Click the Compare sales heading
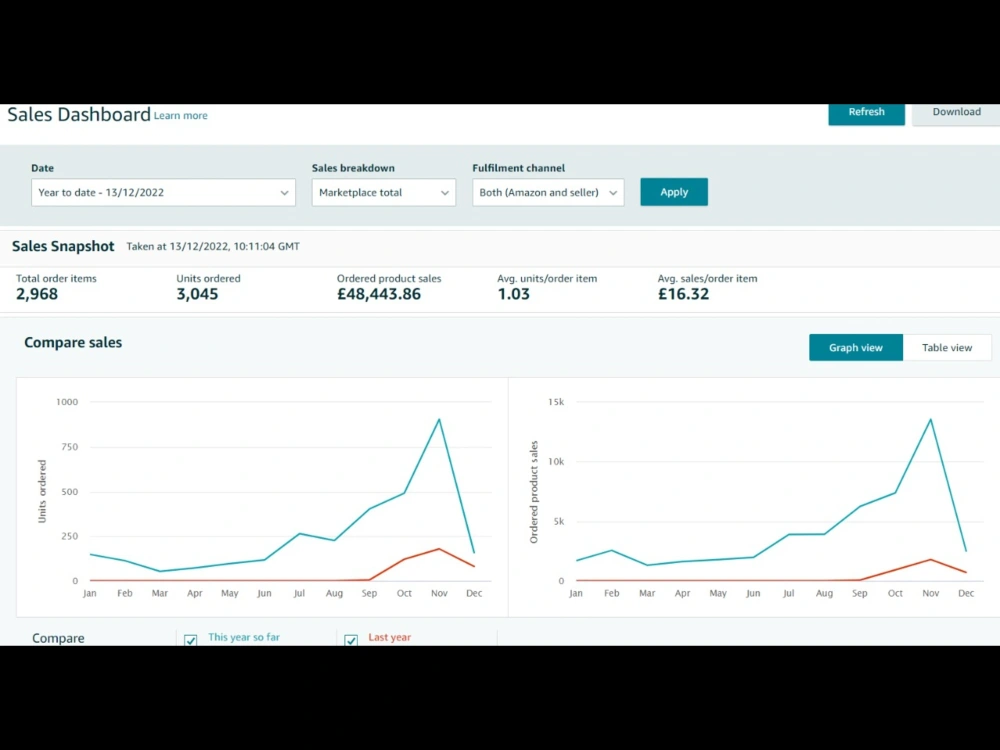Viewport: 1000px width, 750px height. click(x=73, y=342)
